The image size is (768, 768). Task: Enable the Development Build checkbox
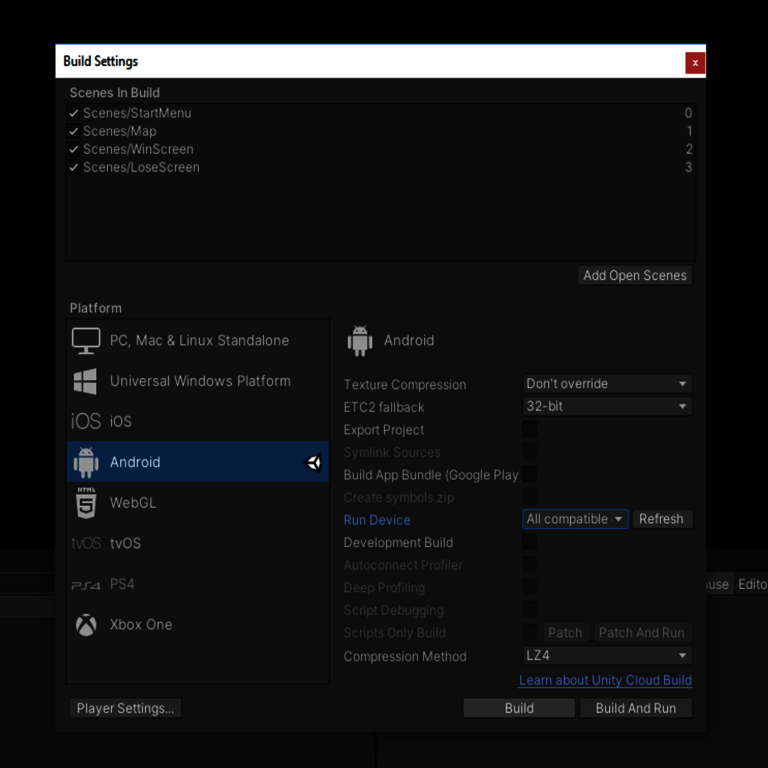(x=529, y=542)
